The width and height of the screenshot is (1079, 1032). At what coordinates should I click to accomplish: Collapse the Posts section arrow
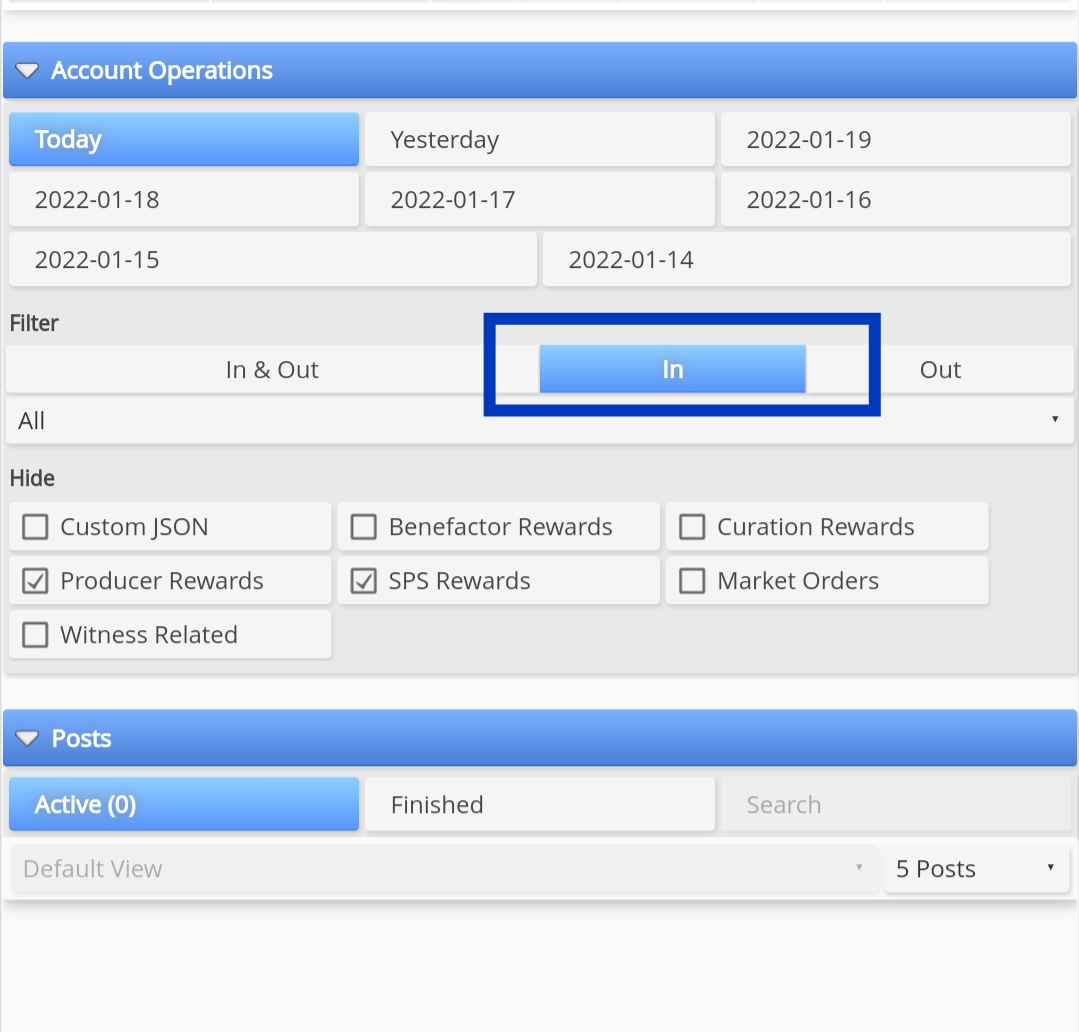click(28, 738)
